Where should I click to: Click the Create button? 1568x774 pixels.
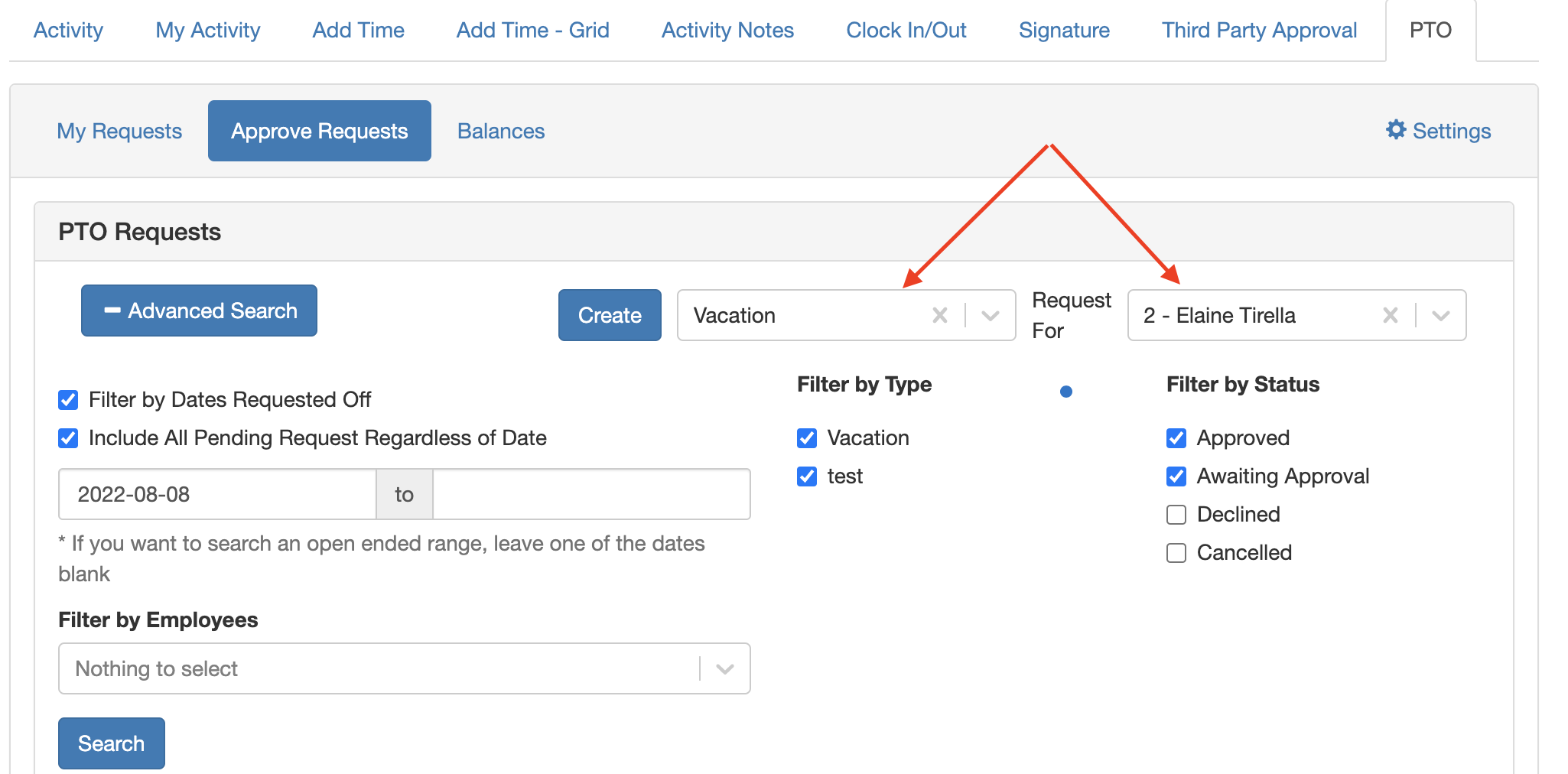[x=610, y=315]
